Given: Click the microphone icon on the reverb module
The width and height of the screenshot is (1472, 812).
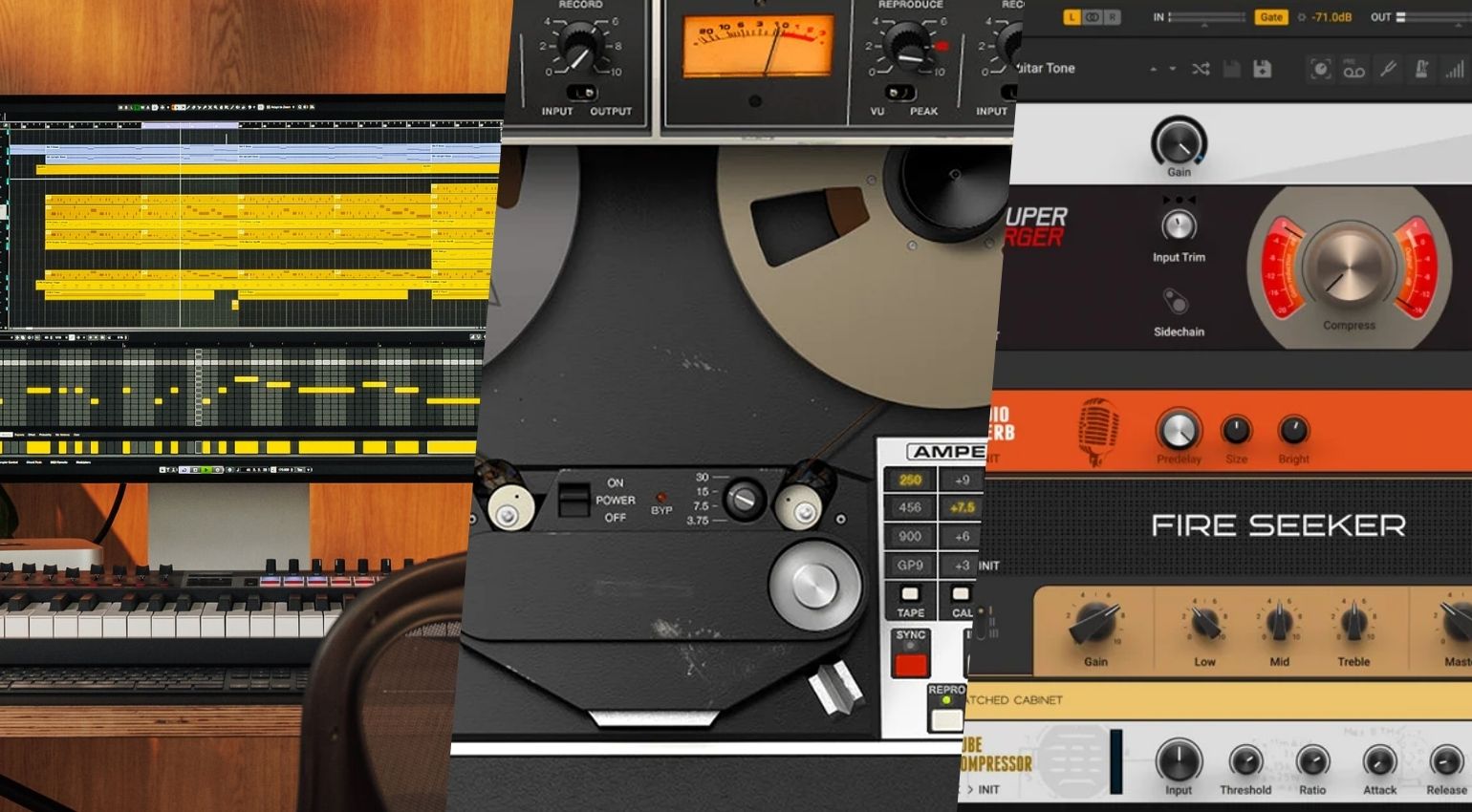Looking at the screenshot, I should click(x=1097, y=431).
